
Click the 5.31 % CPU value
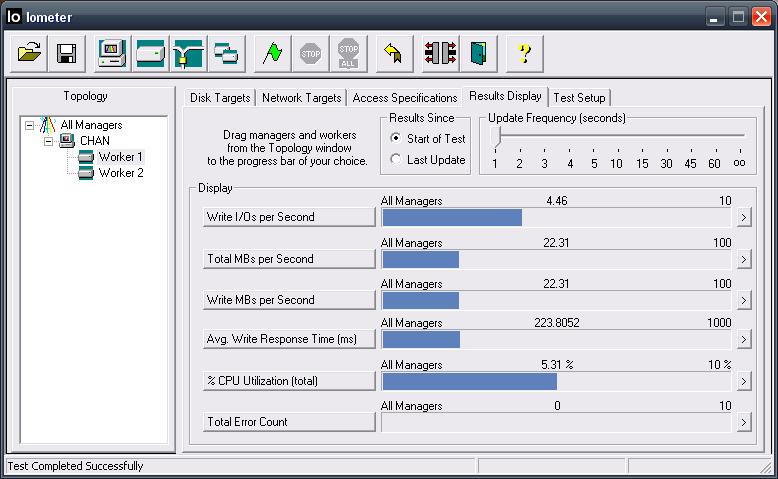[557, 365]
